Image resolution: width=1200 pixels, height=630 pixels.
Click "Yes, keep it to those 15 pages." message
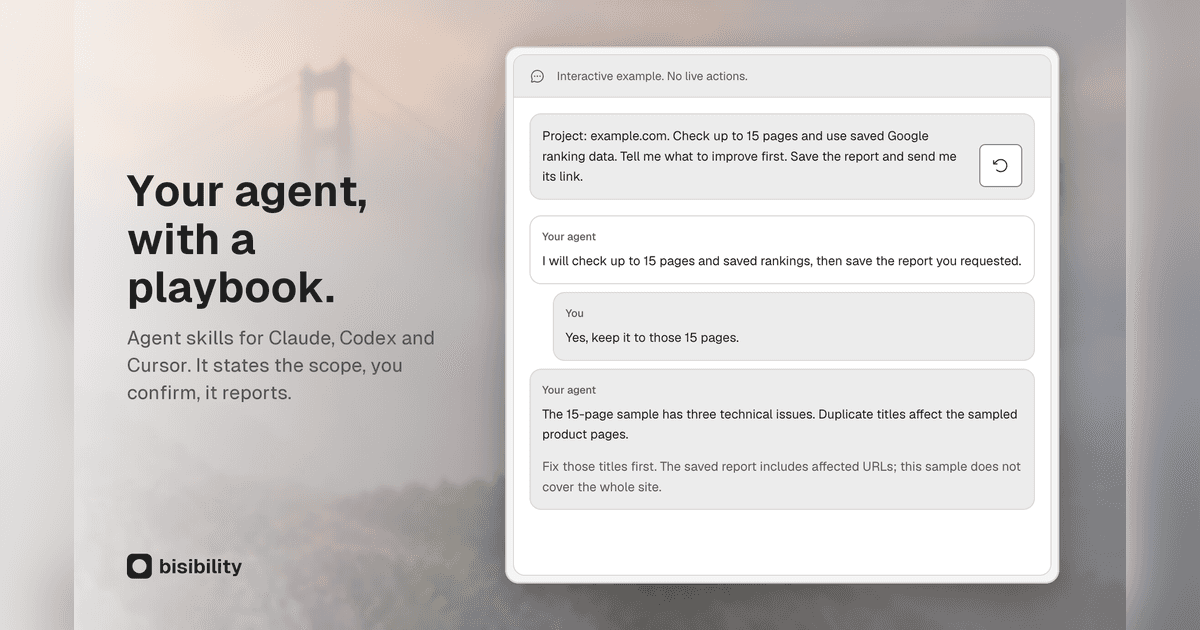tap(652, 337)
